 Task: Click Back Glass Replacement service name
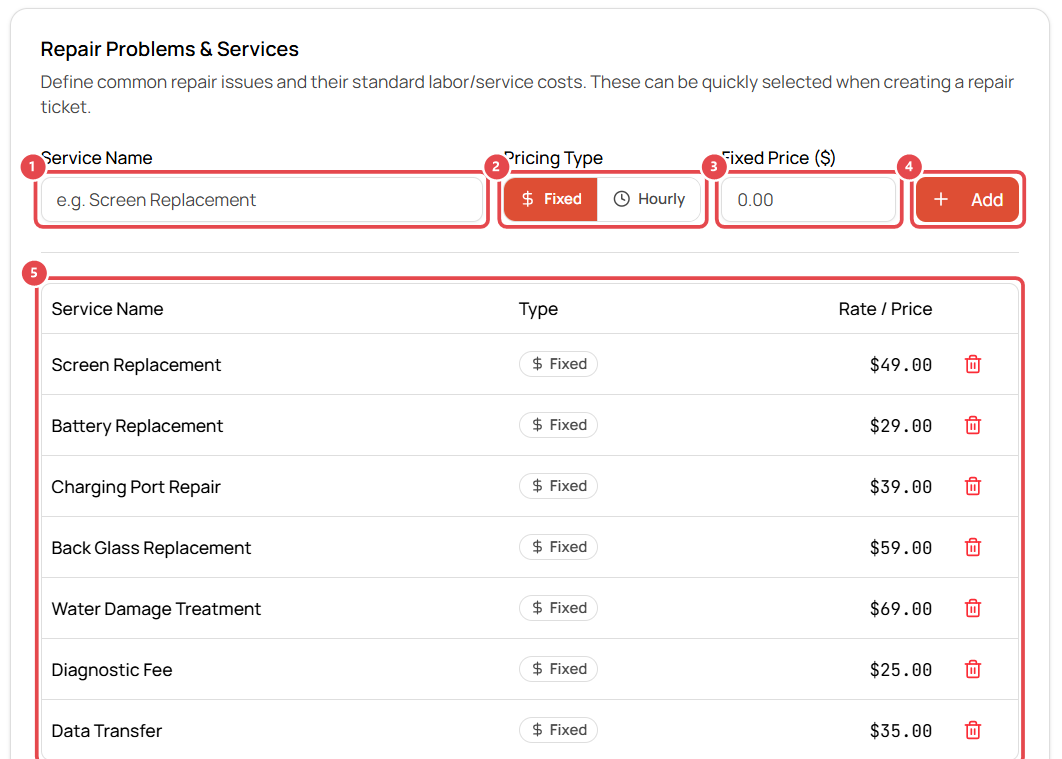pyautogui.click(x=151, y=548)
